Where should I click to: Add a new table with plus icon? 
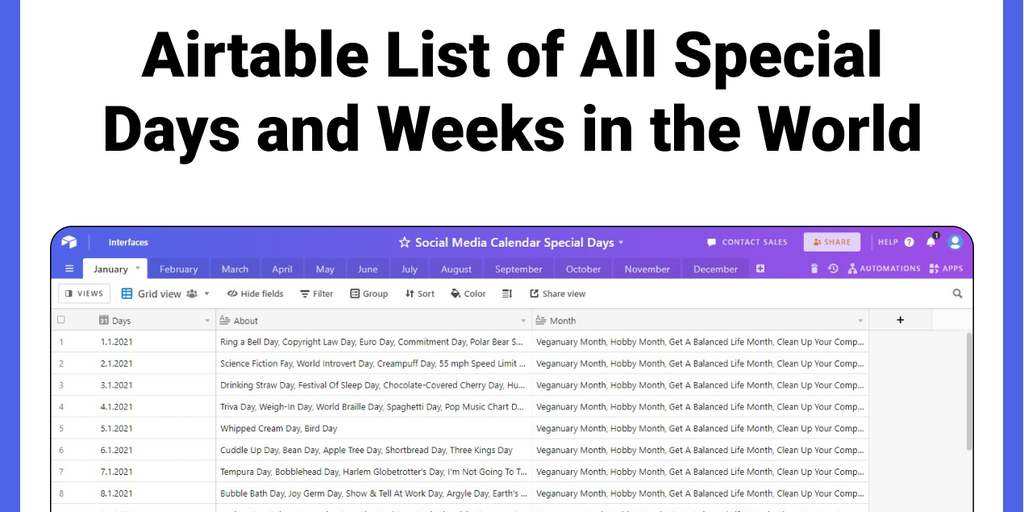[x=760, y=268]
